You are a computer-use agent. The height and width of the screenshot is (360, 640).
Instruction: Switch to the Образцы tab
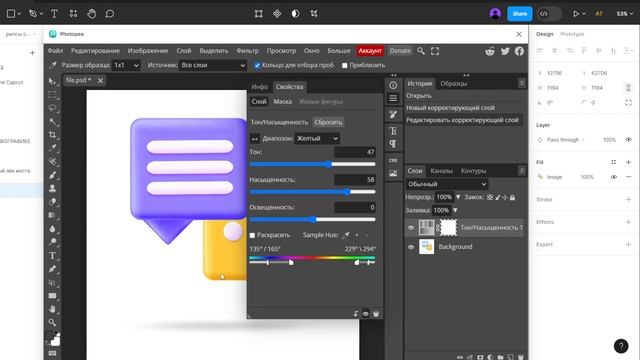453,83
